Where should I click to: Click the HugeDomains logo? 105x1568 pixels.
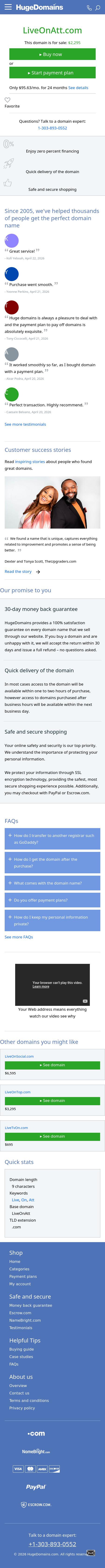click(x=40, y=7)
